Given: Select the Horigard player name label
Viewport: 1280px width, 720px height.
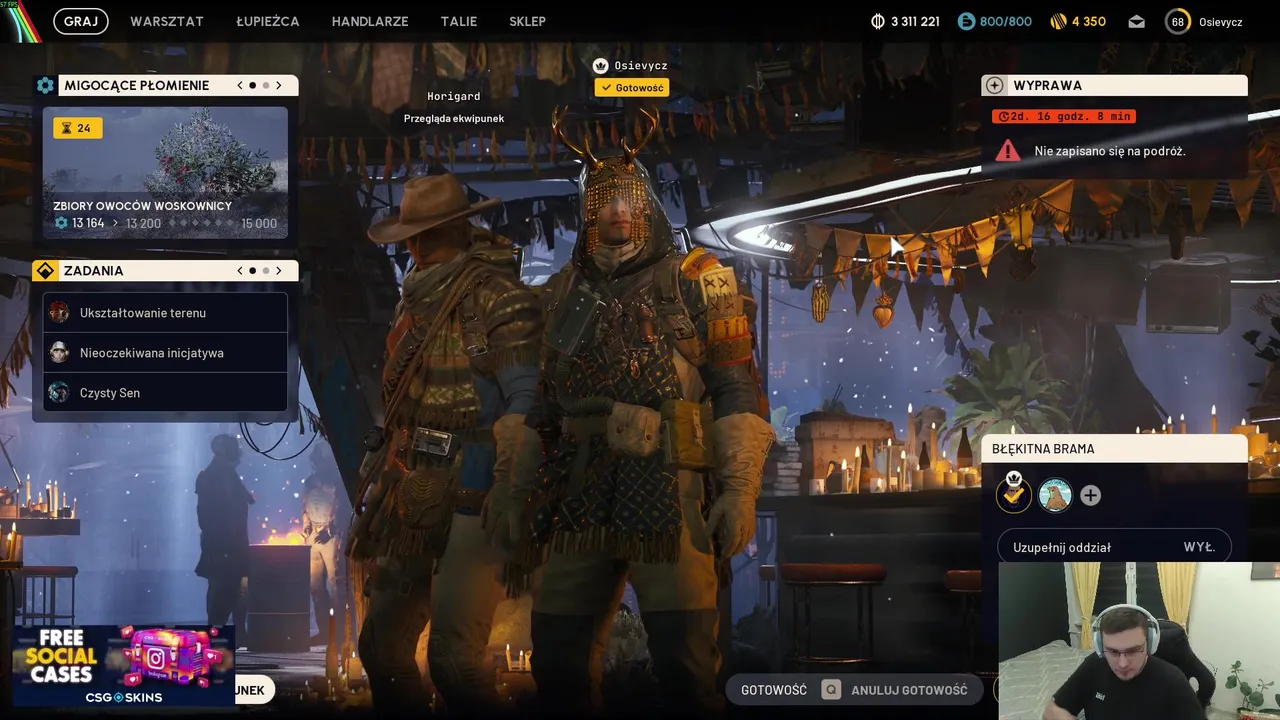Looking at the screenshot, I should click(454, 96).
